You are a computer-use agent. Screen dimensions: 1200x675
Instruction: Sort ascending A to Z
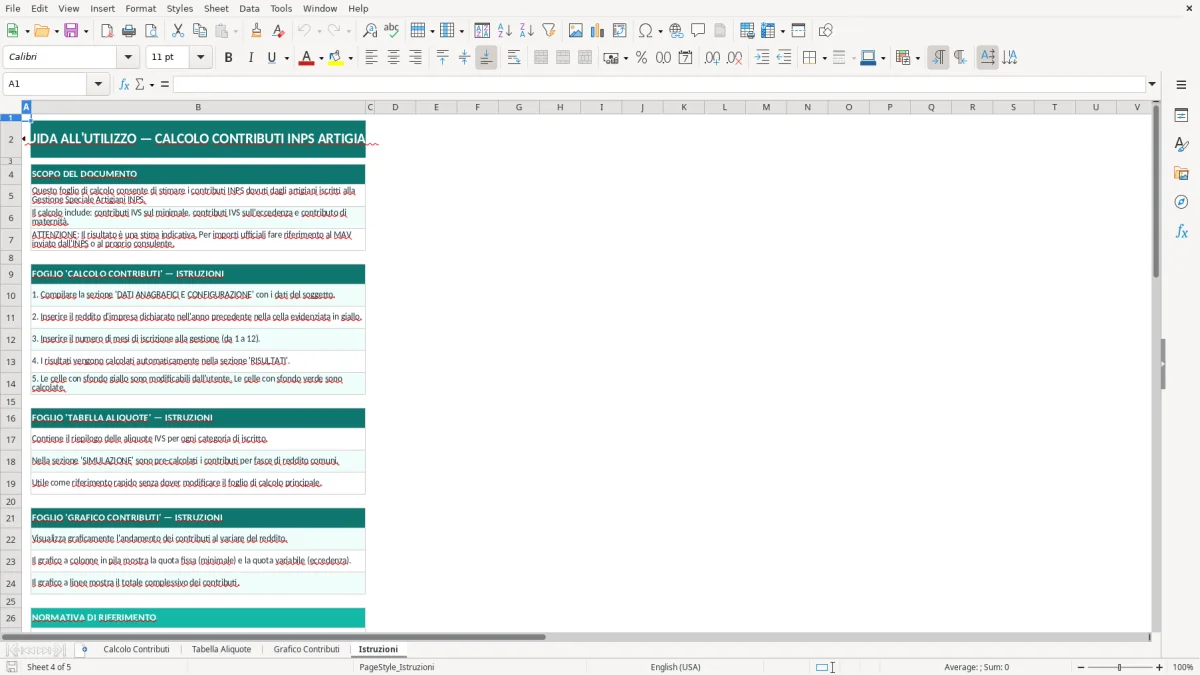pyautogui.click(x=505, y=31)
